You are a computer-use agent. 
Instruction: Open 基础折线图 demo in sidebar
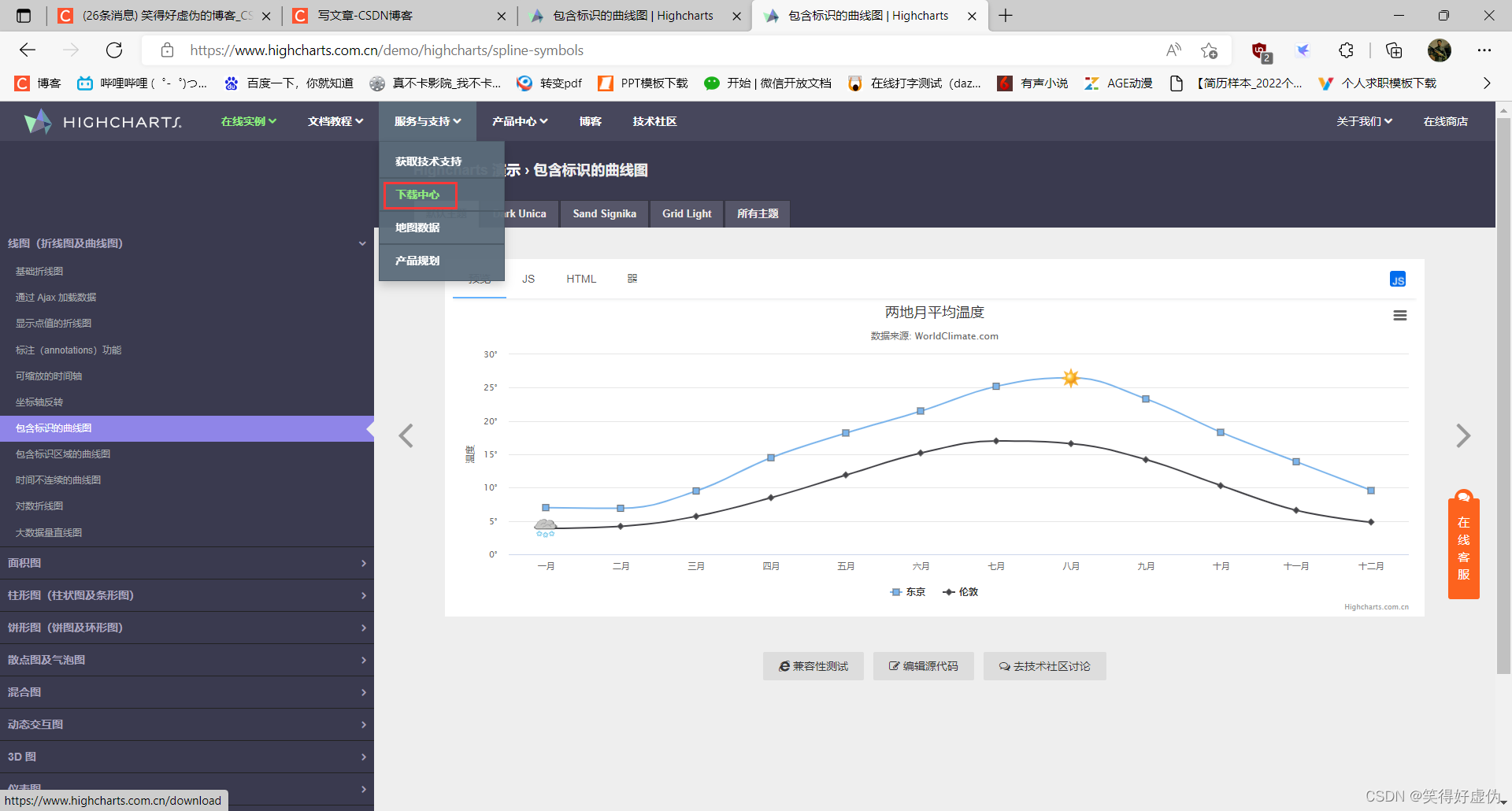click(x=39, y=271)
